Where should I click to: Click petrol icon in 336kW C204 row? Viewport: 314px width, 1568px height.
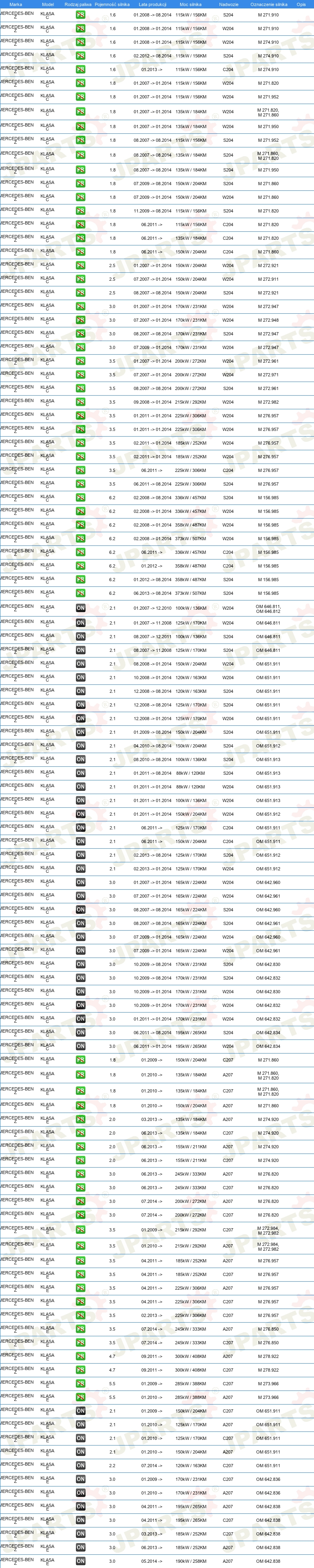tap(80, 553)
